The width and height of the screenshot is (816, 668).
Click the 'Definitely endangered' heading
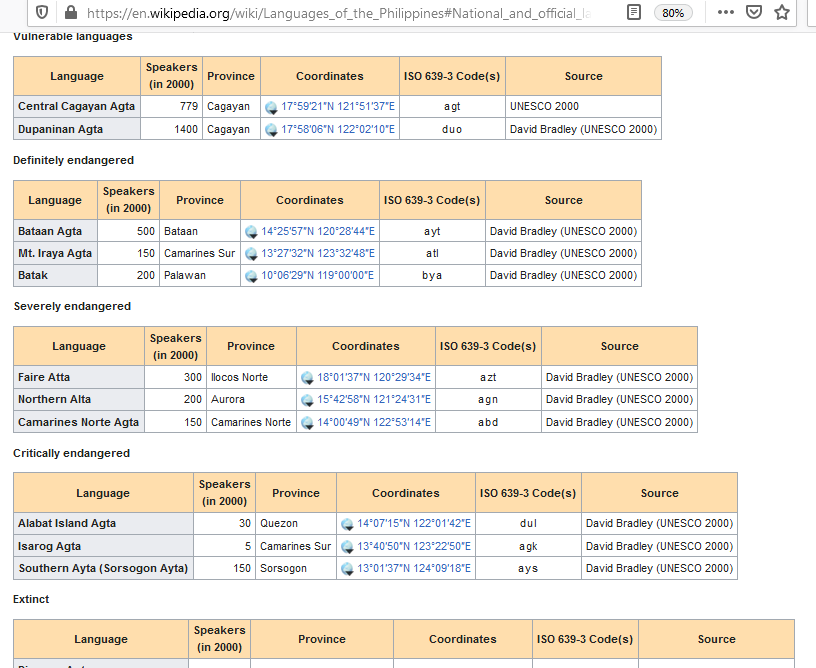click(73, 160)
